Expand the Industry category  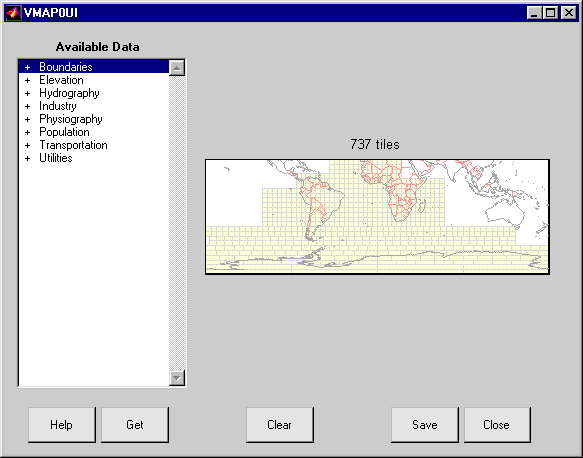coord(28,106)
